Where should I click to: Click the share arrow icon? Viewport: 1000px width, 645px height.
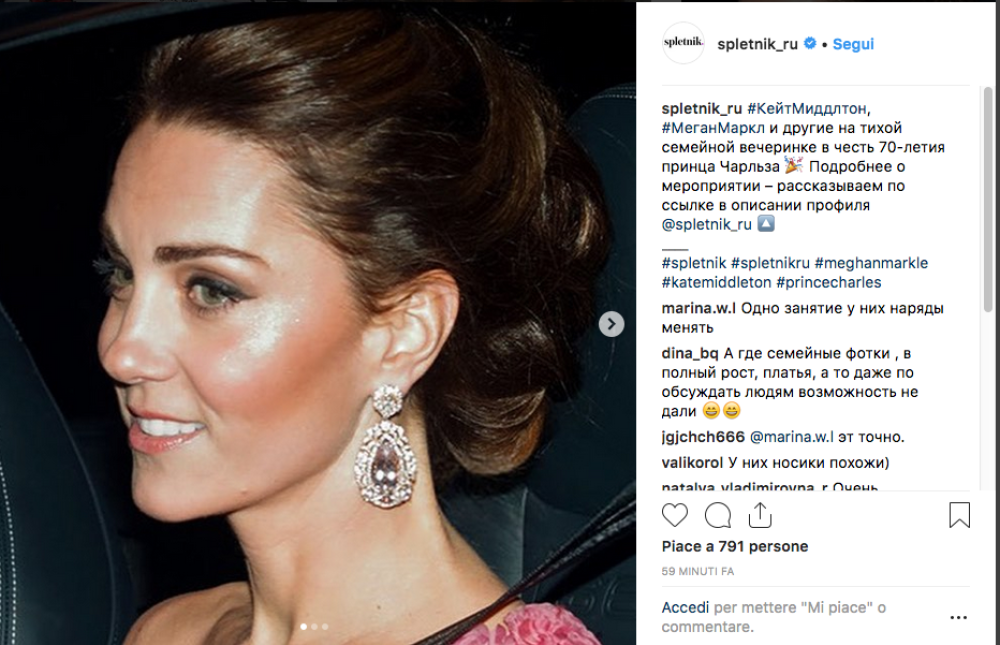[x=759, y=515]
